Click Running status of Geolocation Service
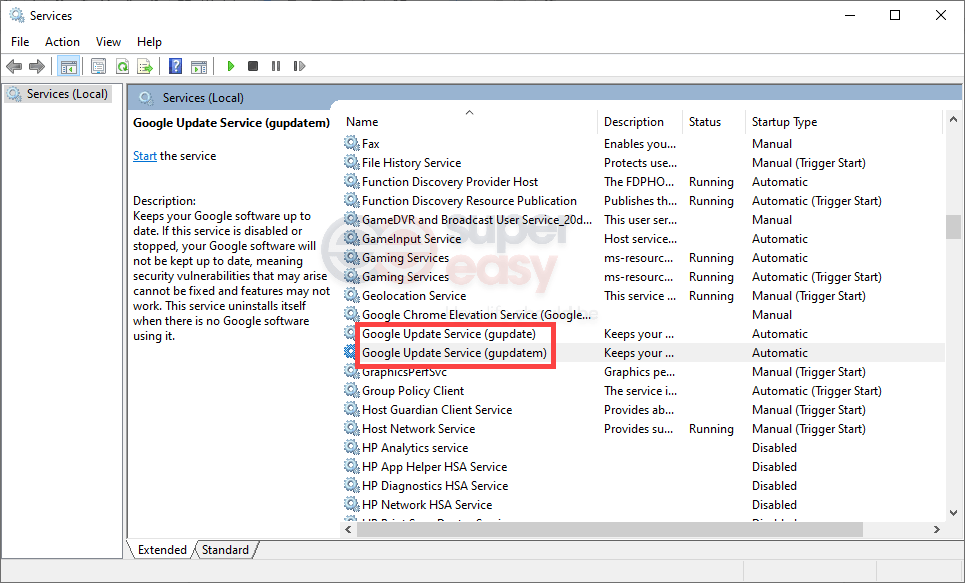The width and height of the screenshot is (965, 583). click(x=711, y=296)
